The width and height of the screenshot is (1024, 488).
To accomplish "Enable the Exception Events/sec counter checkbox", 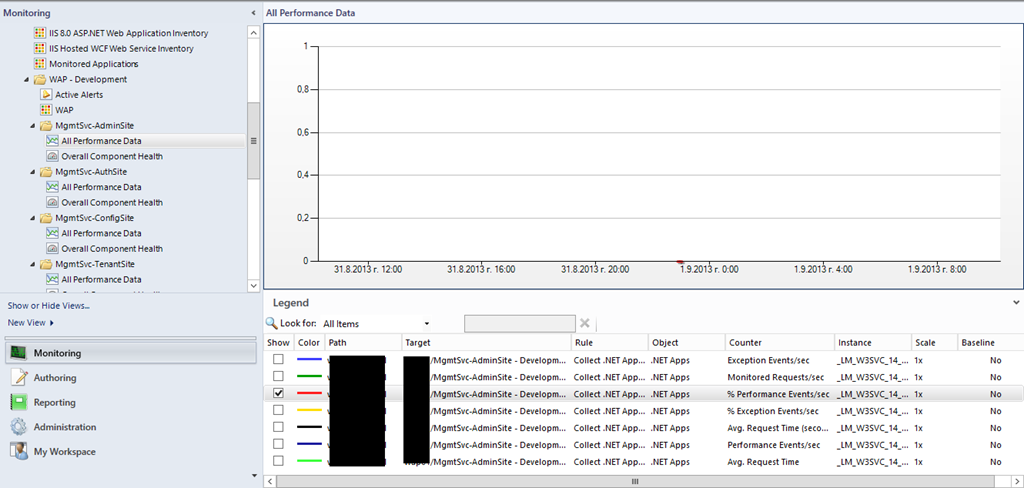I will (x=278, y=359).
